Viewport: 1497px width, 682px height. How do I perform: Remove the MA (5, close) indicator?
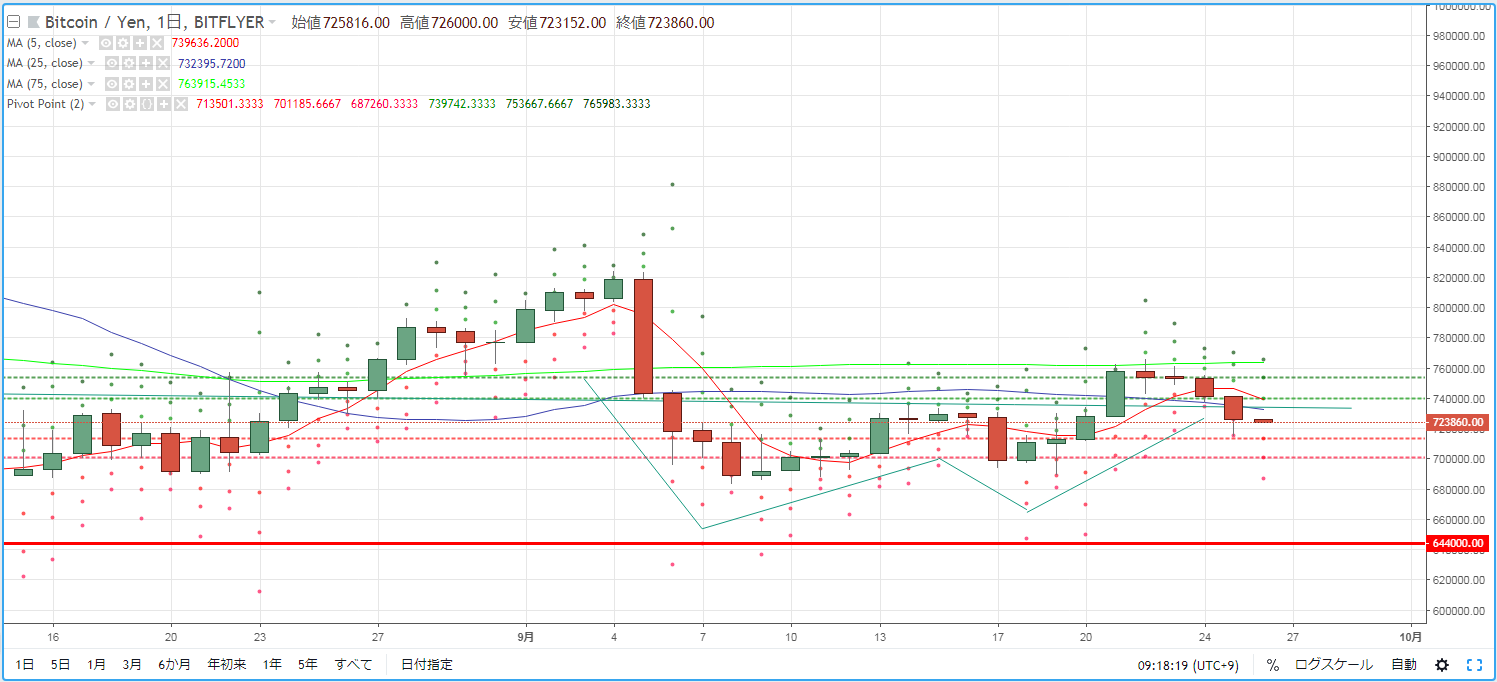156,43
